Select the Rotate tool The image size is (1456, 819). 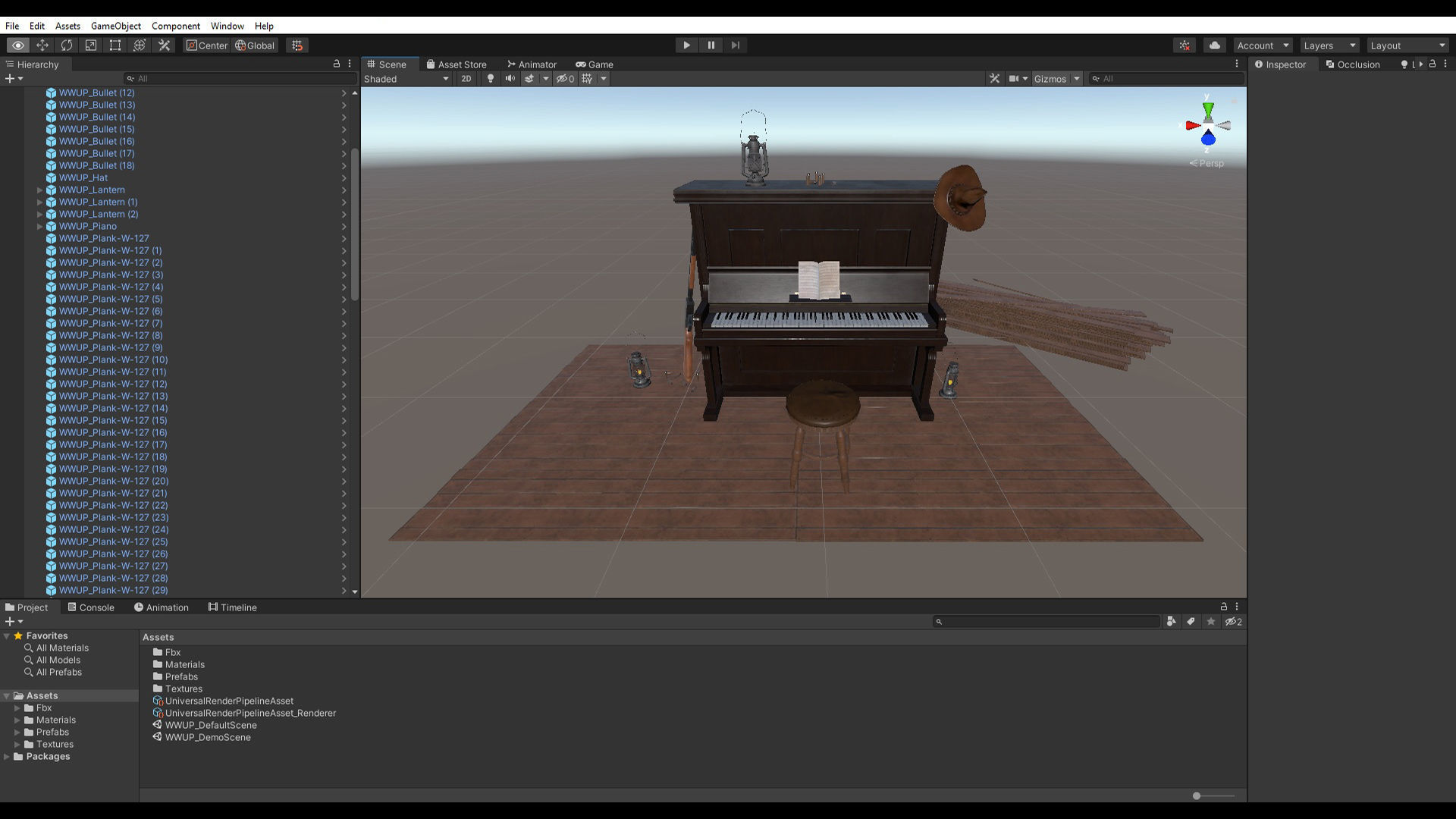tap(67, 45)
